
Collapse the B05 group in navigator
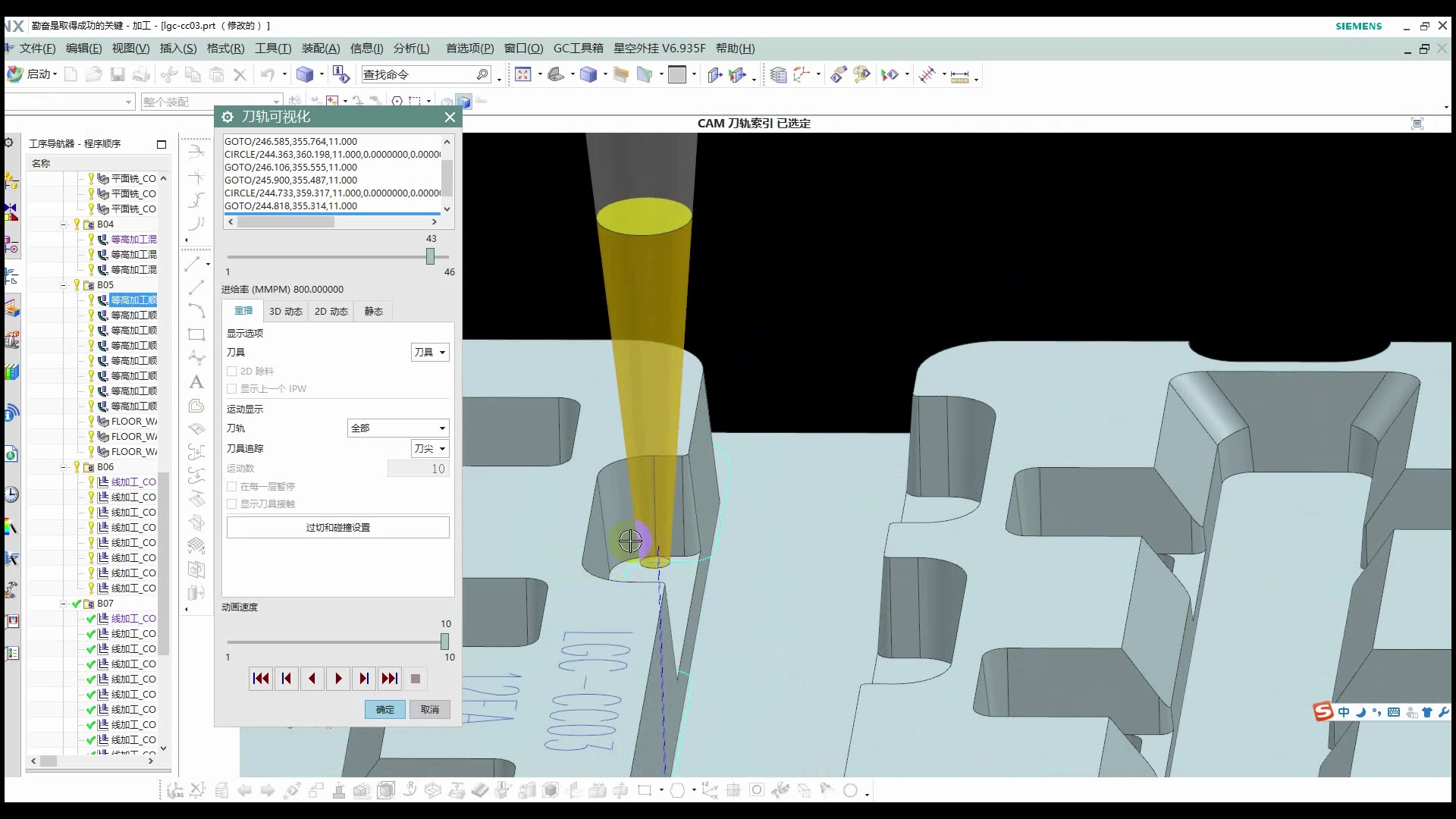click(x=64, y=285)
